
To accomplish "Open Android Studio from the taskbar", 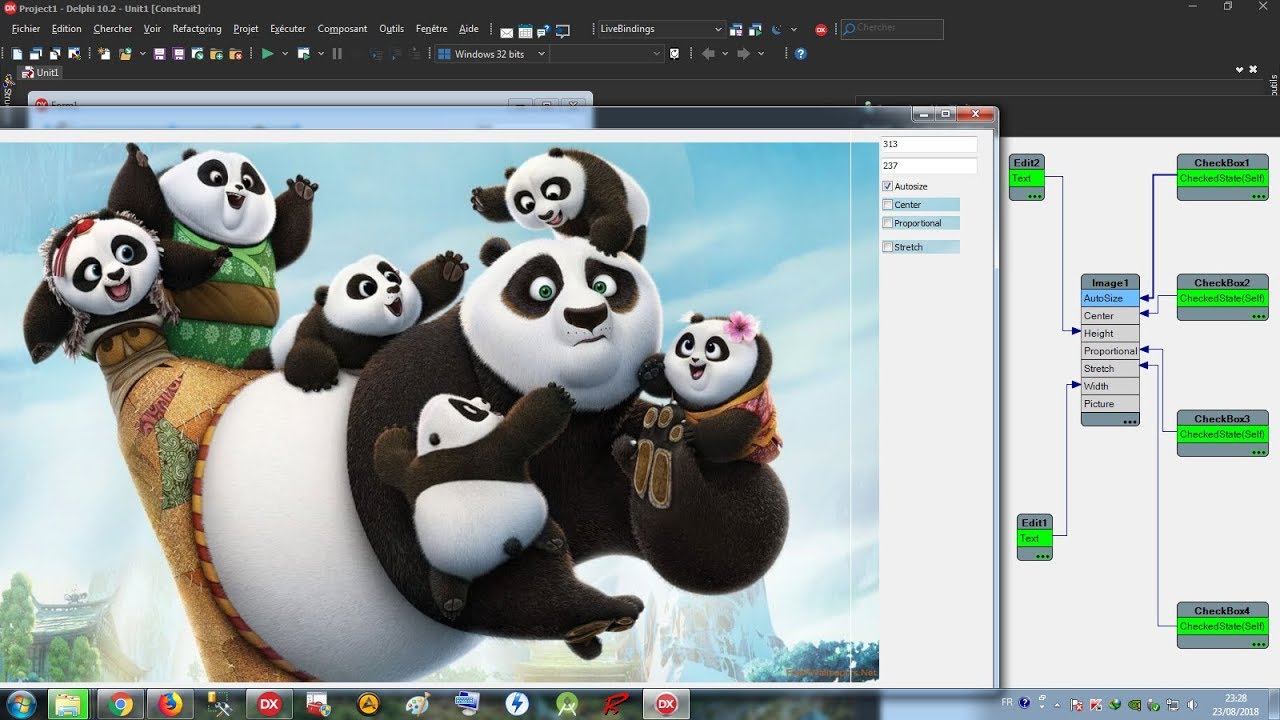I will tap(567, 704).
